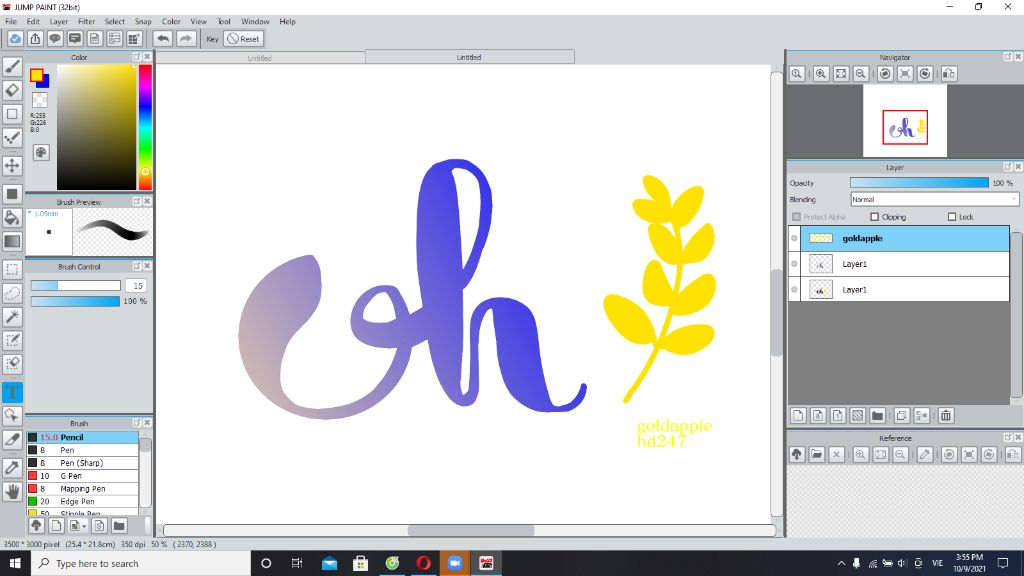Image resolution: width=1024 pixels, height=576 pixels.
Task: Click the add brush from cloud icon
Action: click(37, 525)
